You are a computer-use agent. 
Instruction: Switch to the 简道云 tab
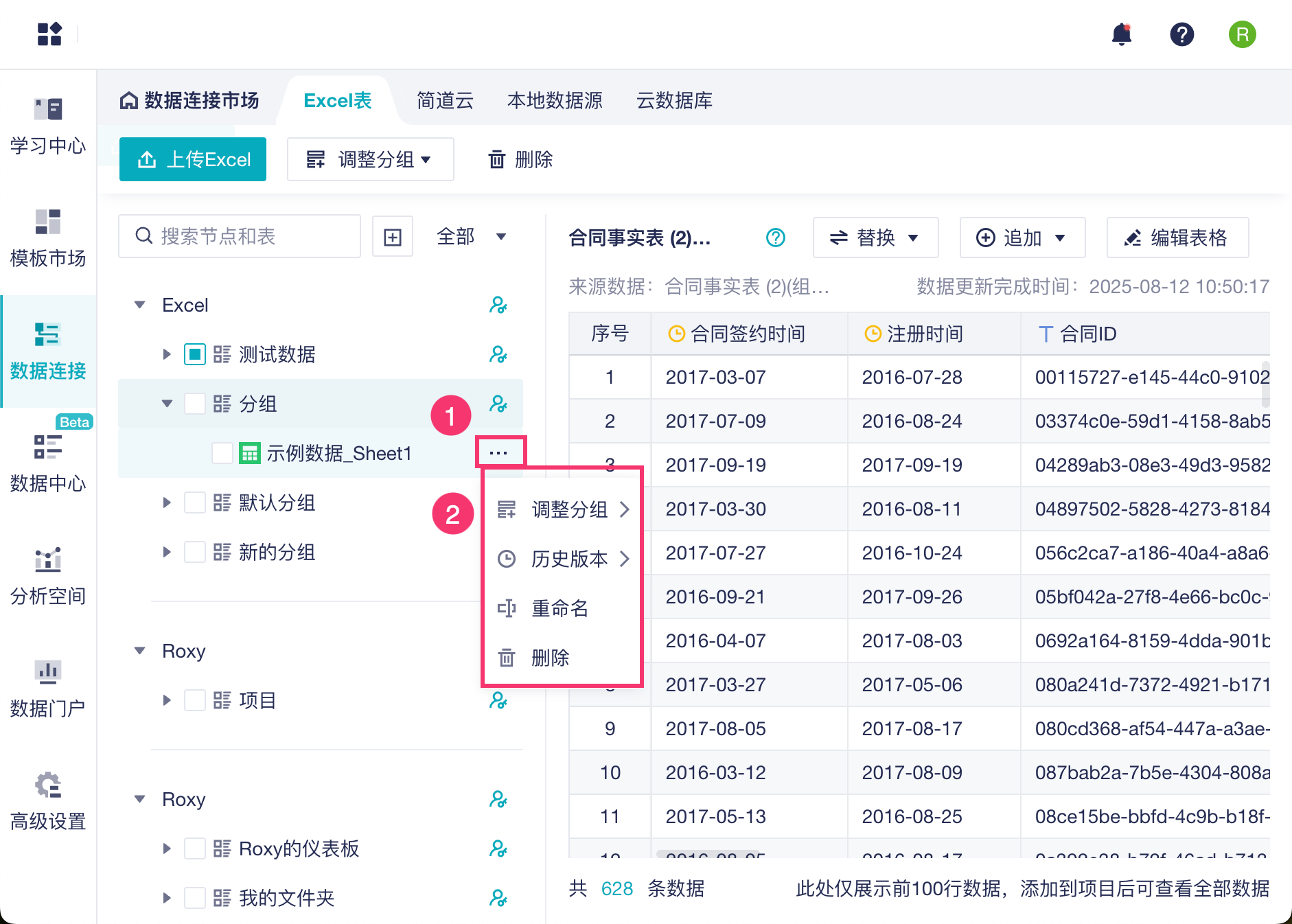pyautogui.click(x=445, y=101)
